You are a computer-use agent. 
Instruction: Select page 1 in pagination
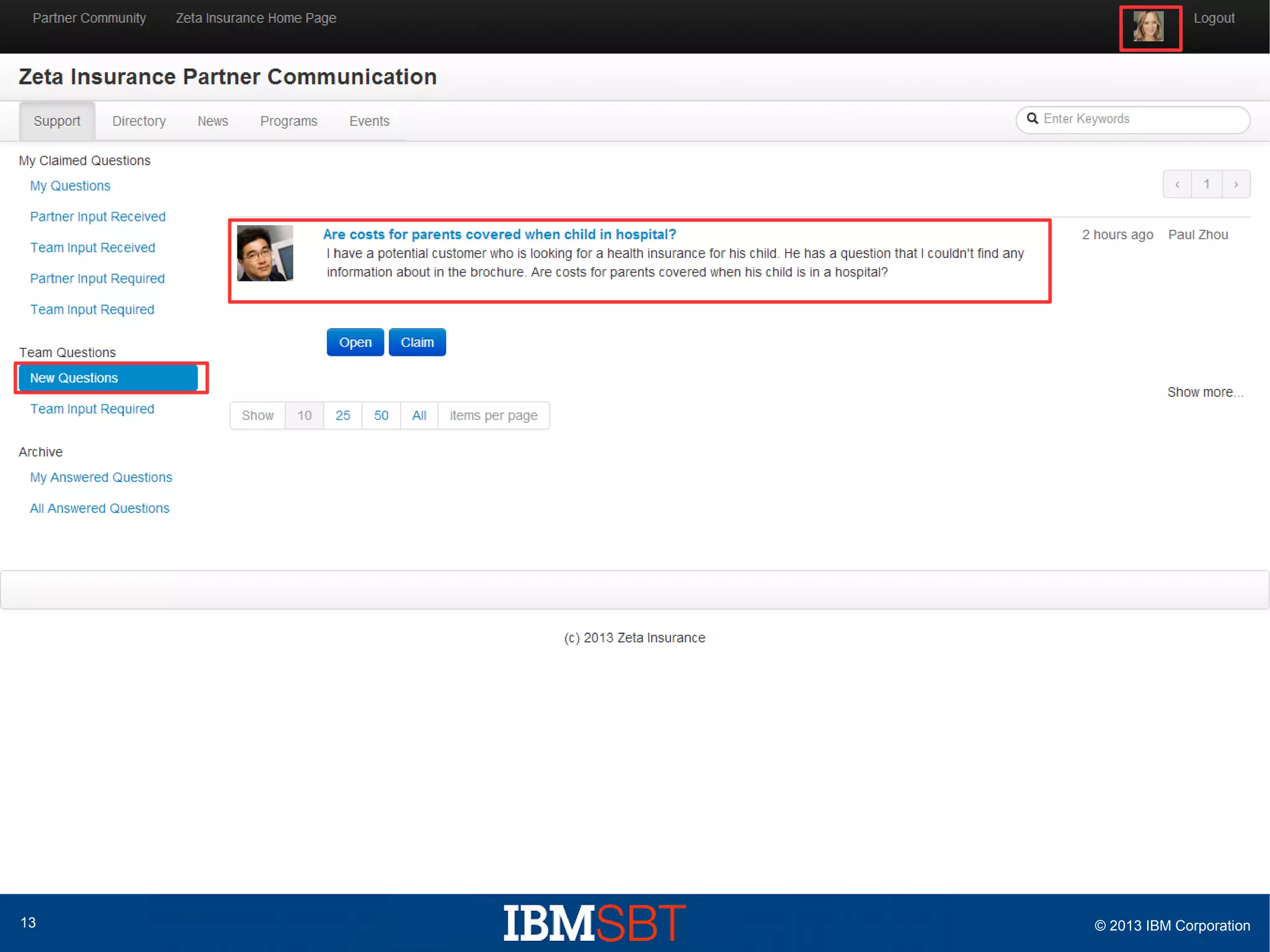(x=1207, y=184)
